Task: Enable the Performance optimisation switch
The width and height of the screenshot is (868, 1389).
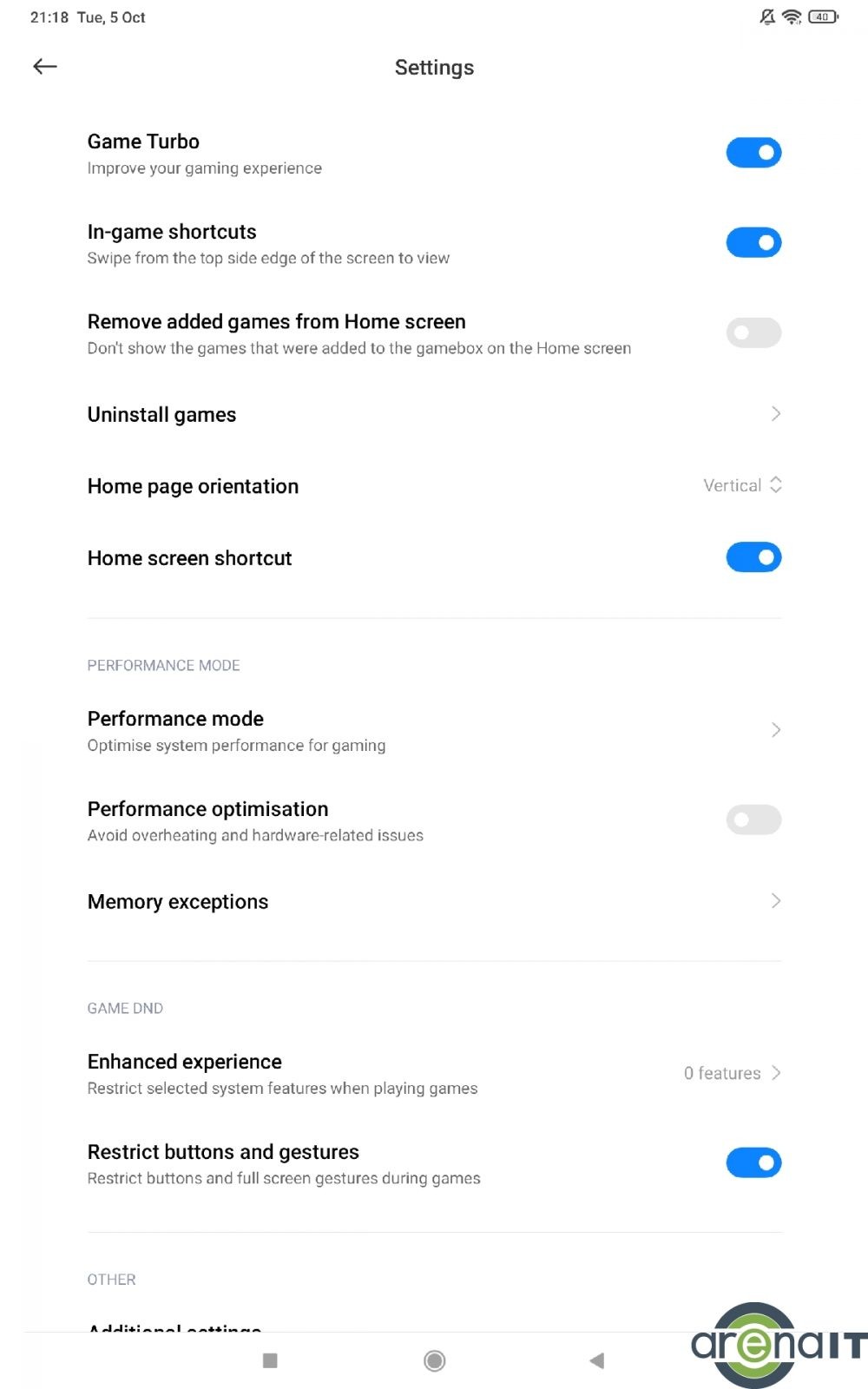Action: click(x=753, y=820)
